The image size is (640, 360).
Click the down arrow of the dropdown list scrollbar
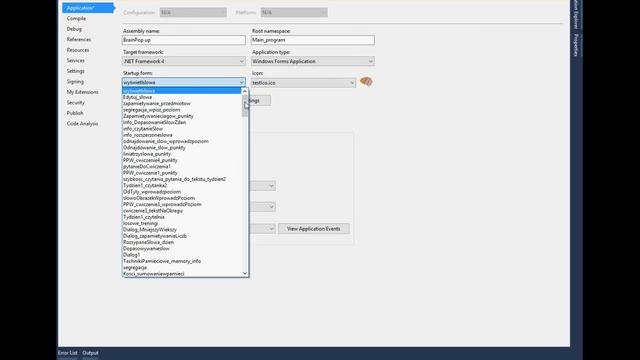pyautogui.click(x=245, y=273)
